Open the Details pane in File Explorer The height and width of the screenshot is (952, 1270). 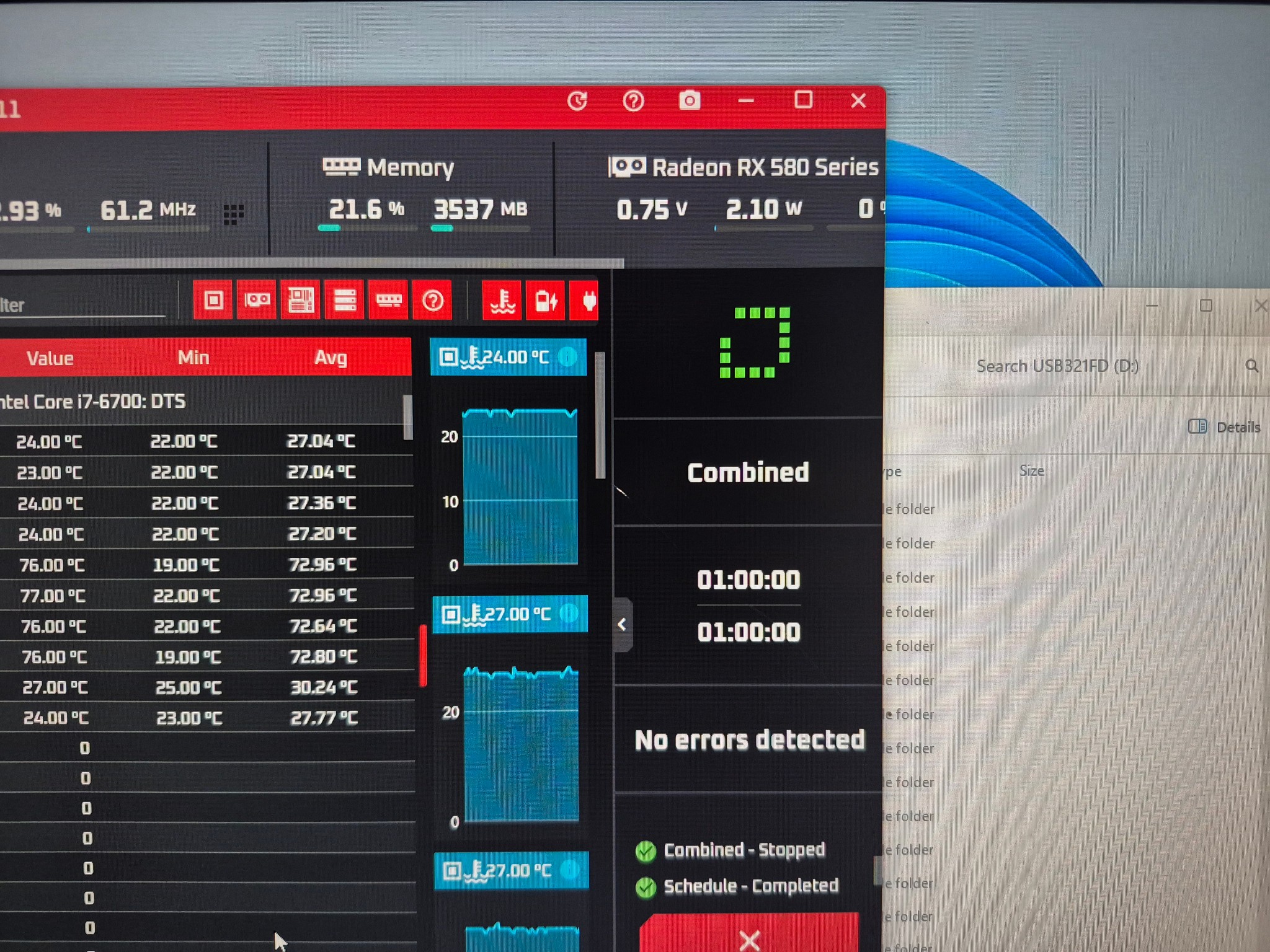1225,427
